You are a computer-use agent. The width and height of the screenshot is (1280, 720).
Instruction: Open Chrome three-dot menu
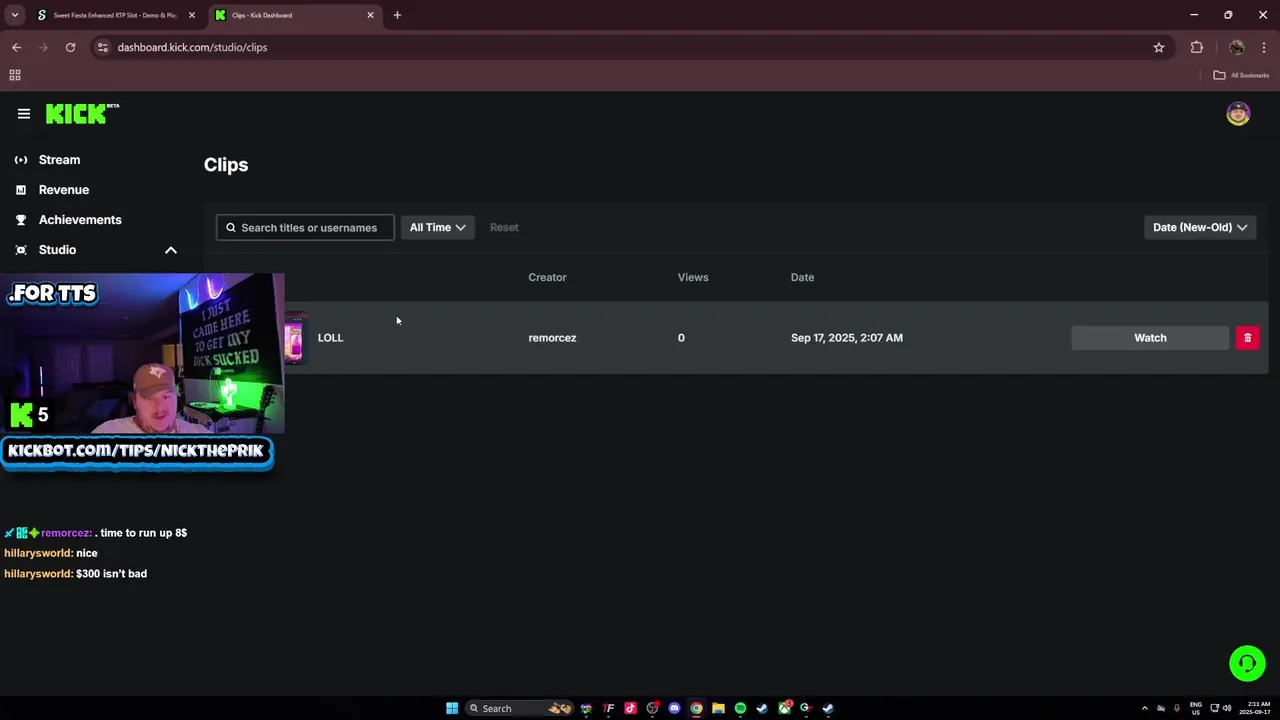(x=1264, y=47)
